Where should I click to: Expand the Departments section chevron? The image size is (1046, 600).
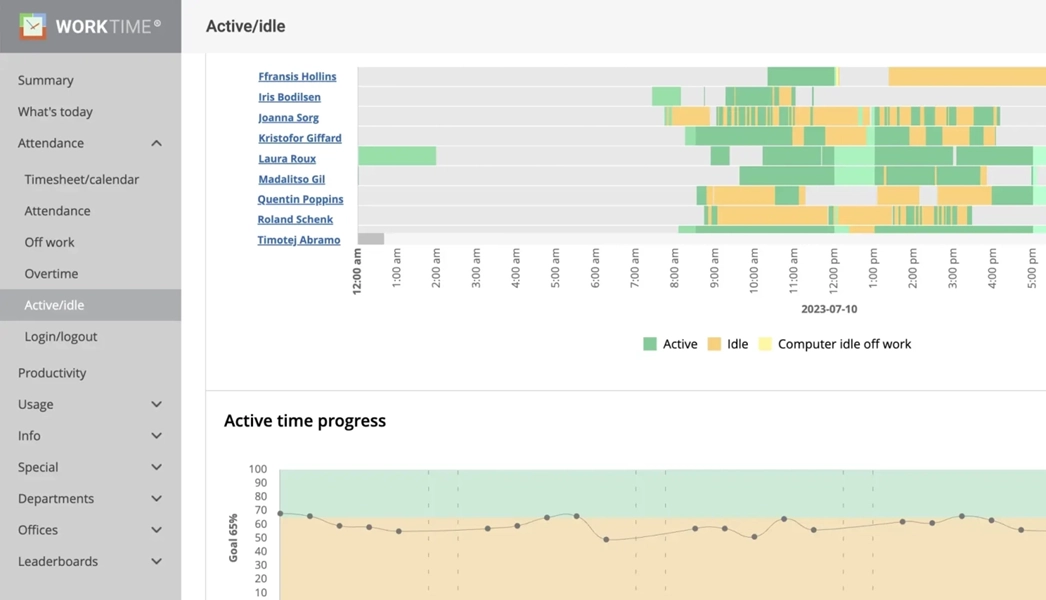point(156,499)
